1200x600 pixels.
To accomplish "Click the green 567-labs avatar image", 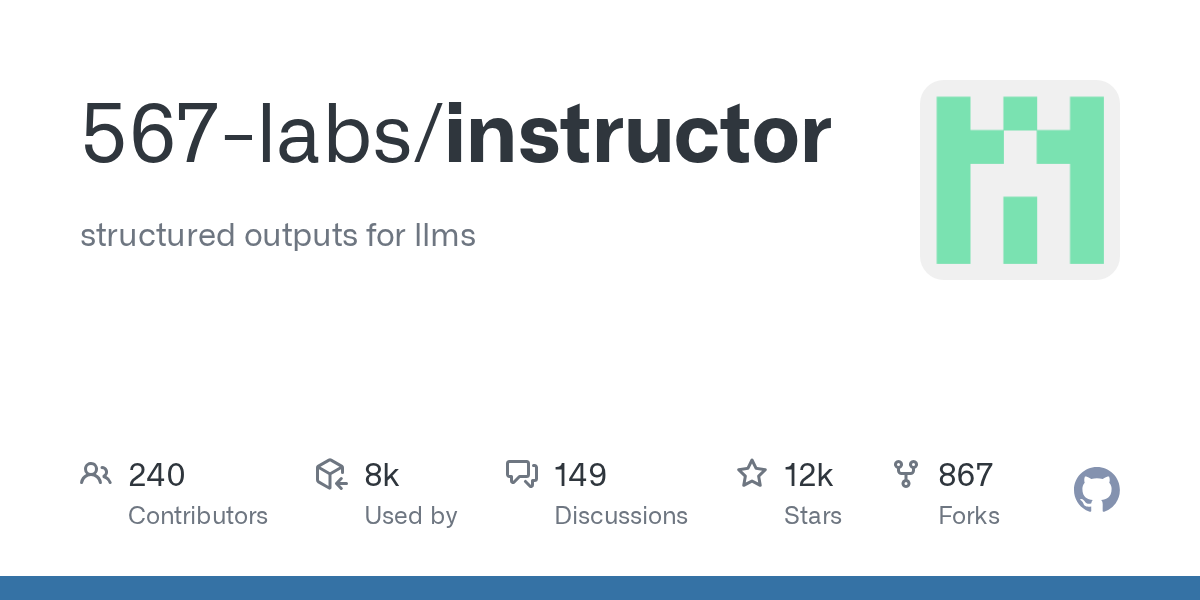I will [1019, 180].
